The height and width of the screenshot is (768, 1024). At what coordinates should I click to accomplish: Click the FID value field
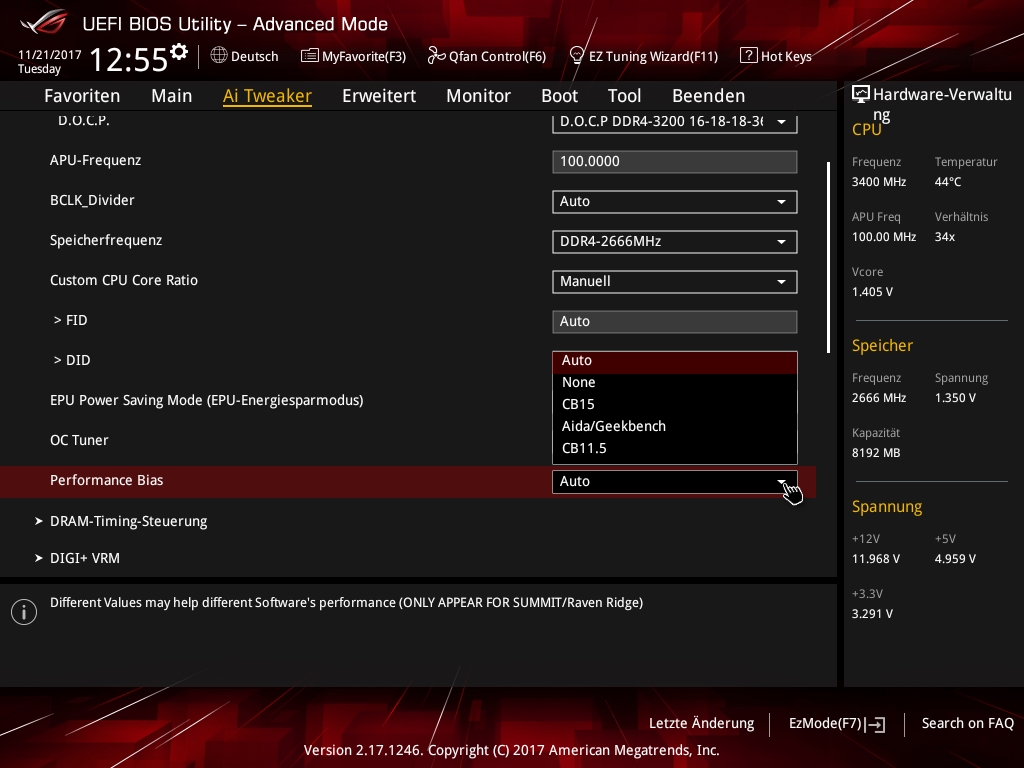coord(675,322)
